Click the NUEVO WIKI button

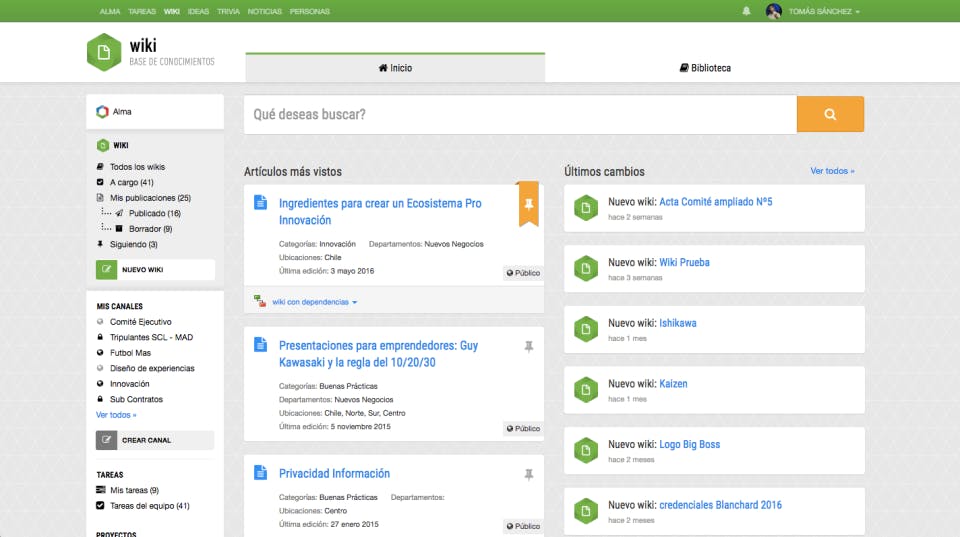click(155, 269)
